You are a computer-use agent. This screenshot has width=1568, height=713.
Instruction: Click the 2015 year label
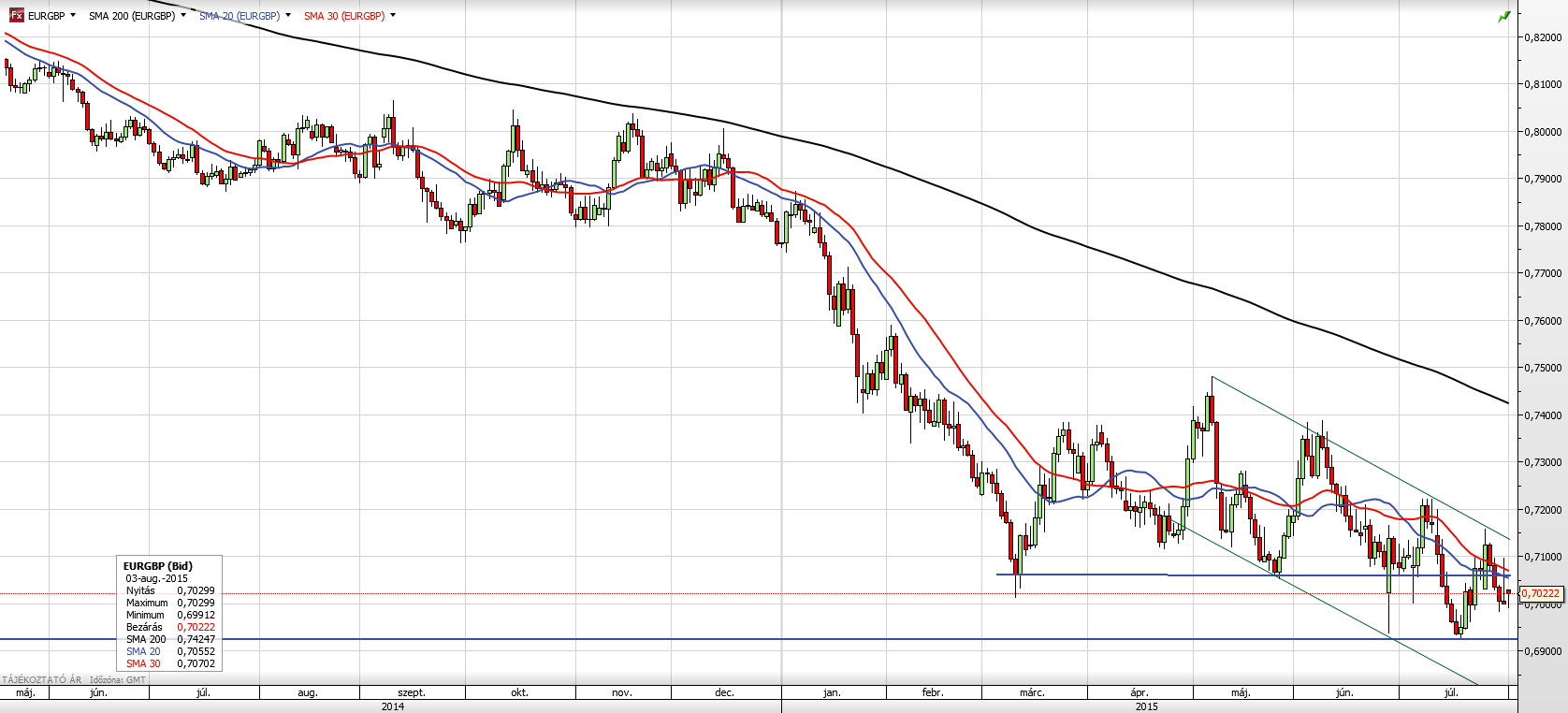coord(1147,706)
